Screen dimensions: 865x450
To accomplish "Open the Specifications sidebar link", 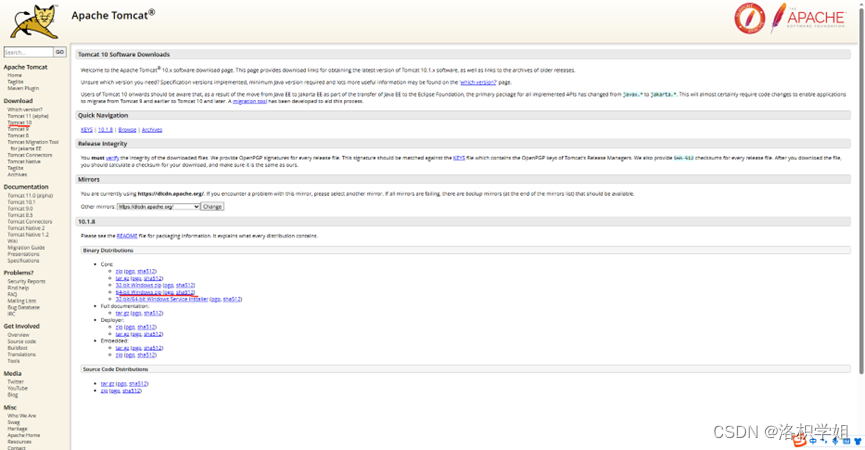I will [23, 261].
